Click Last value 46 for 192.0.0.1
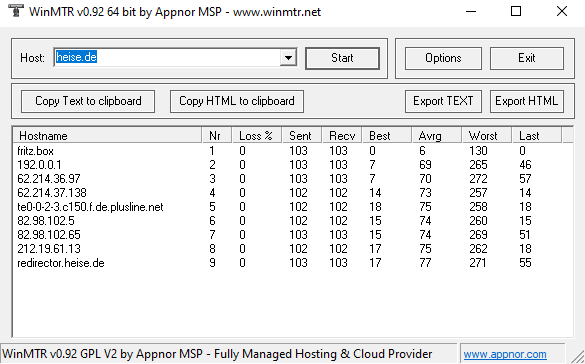 (x=525, y=165)
